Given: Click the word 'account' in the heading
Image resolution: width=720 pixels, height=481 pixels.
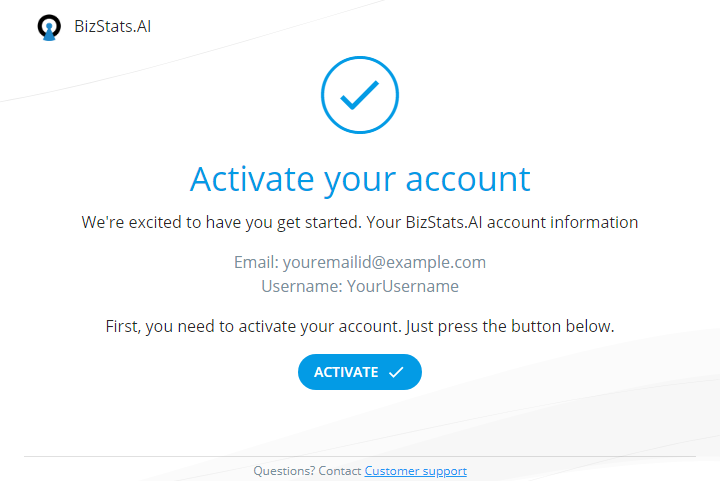Looking at the screenshot, I should [x=468, y=179].
